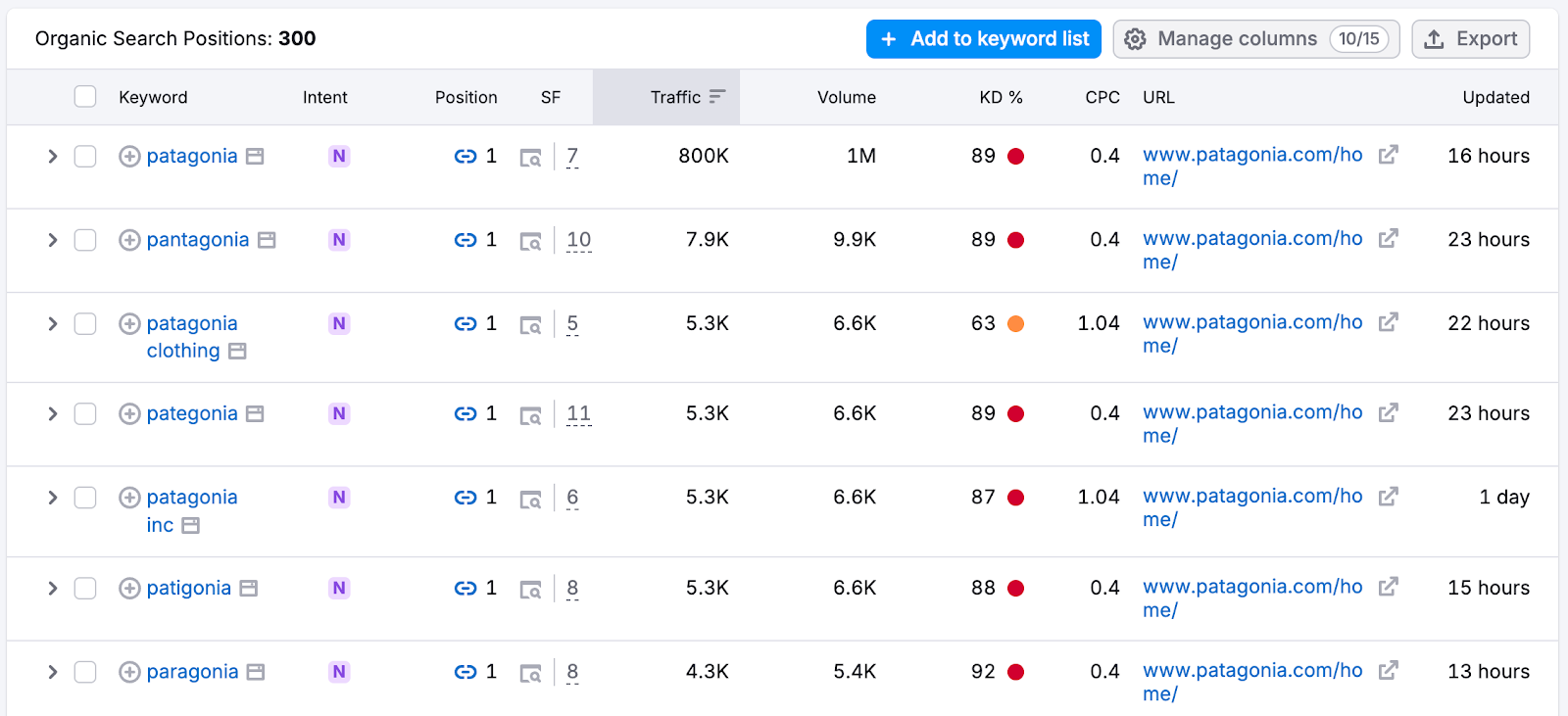
Task: Open external link icon in pantagonia row
Action: tap(1388, 238)
